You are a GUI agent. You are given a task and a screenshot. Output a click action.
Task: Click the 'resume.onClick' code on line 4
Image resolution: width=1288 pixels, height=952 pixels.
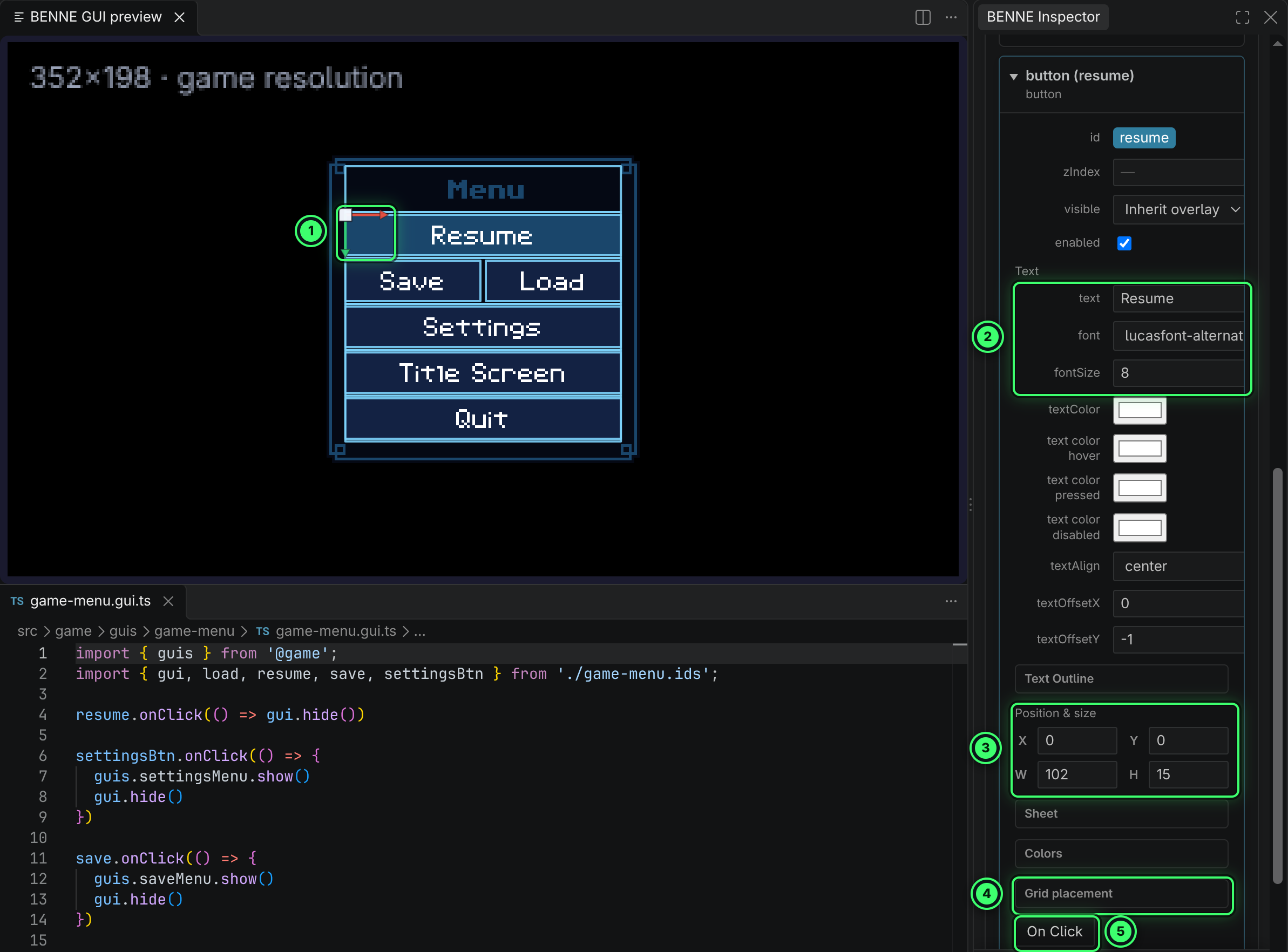(139, 715)
